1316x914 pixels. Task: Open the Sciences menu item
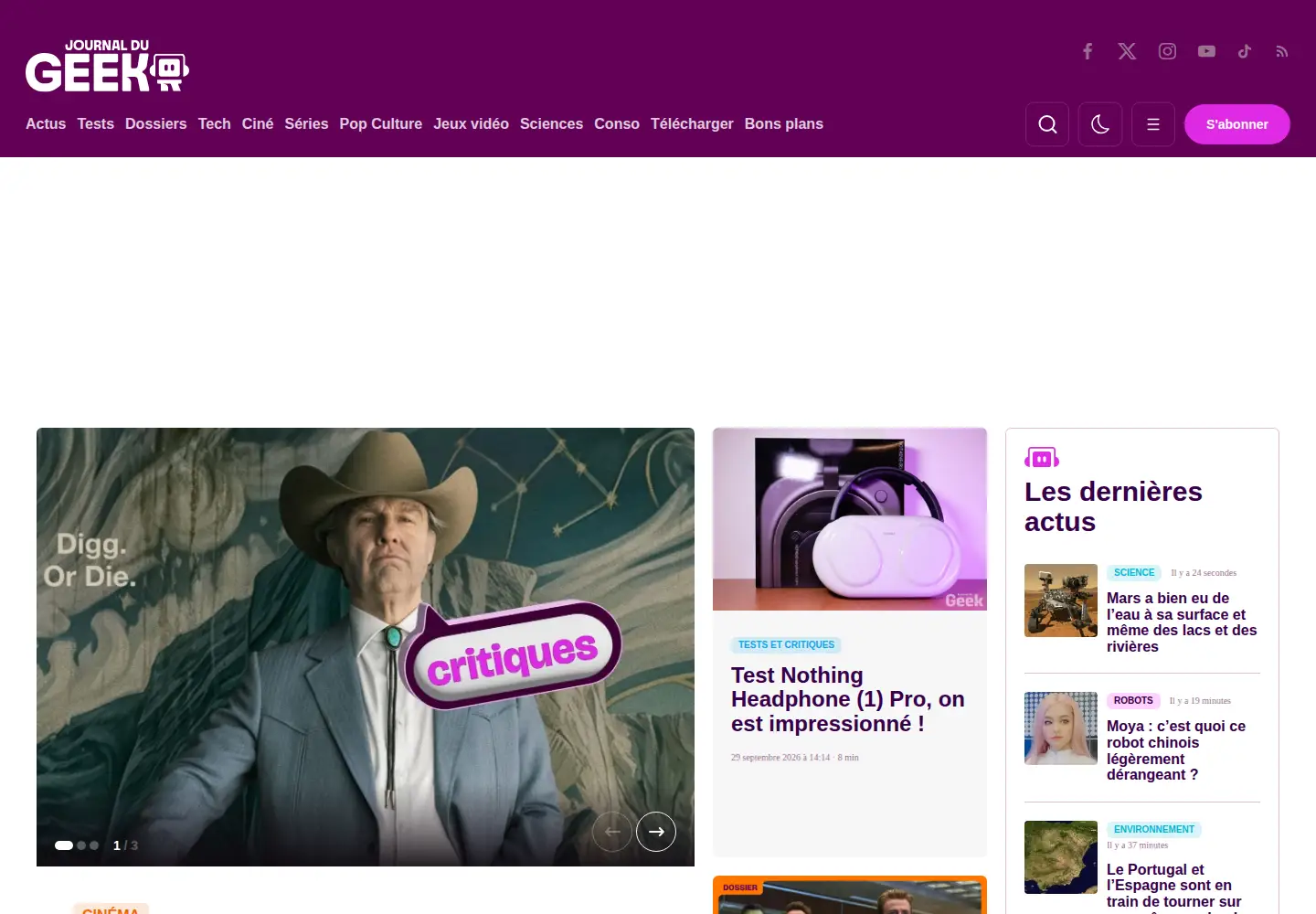(x=551, y=123)
